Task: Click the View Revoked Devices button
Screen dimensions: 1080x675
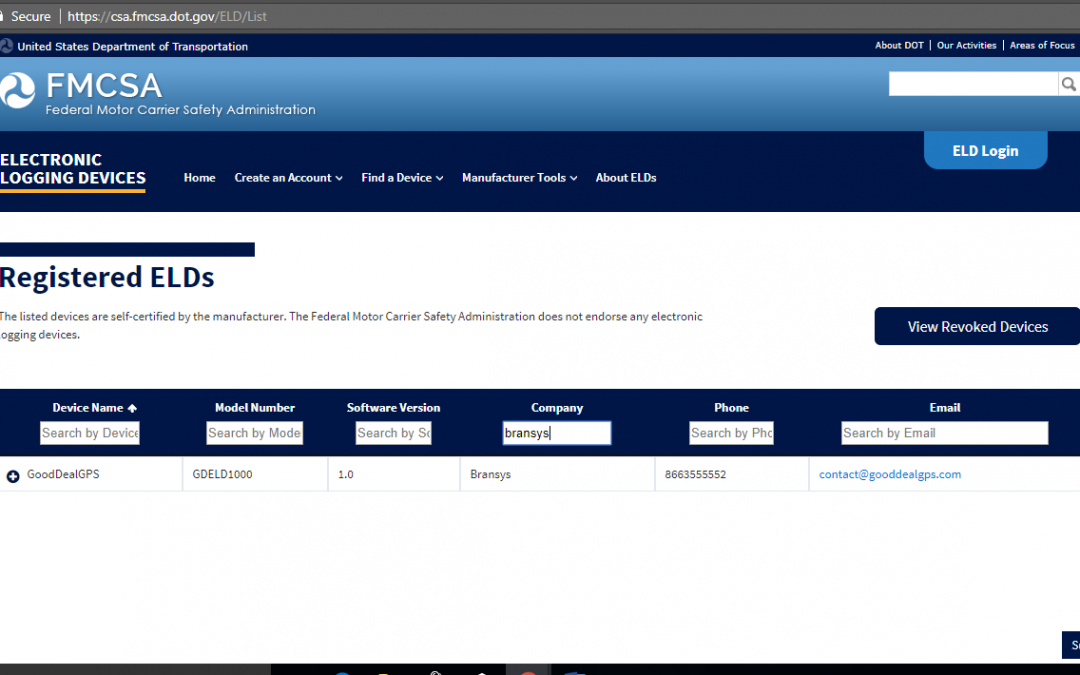Action: 977,326
